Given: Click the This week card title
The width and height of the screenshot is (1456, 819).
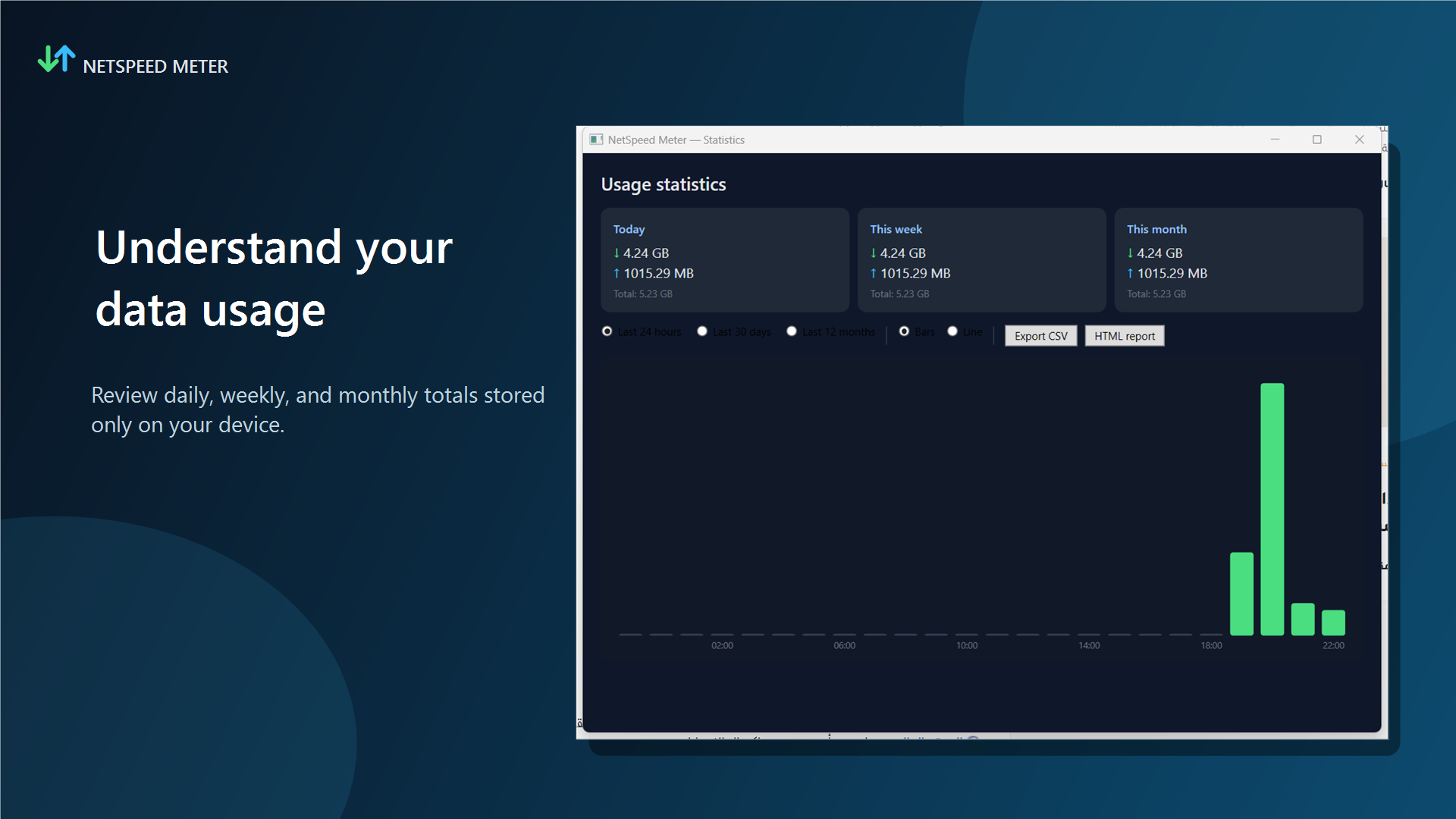Looking at the screenshot, I should pyautogui.click(x=896, y=229).
